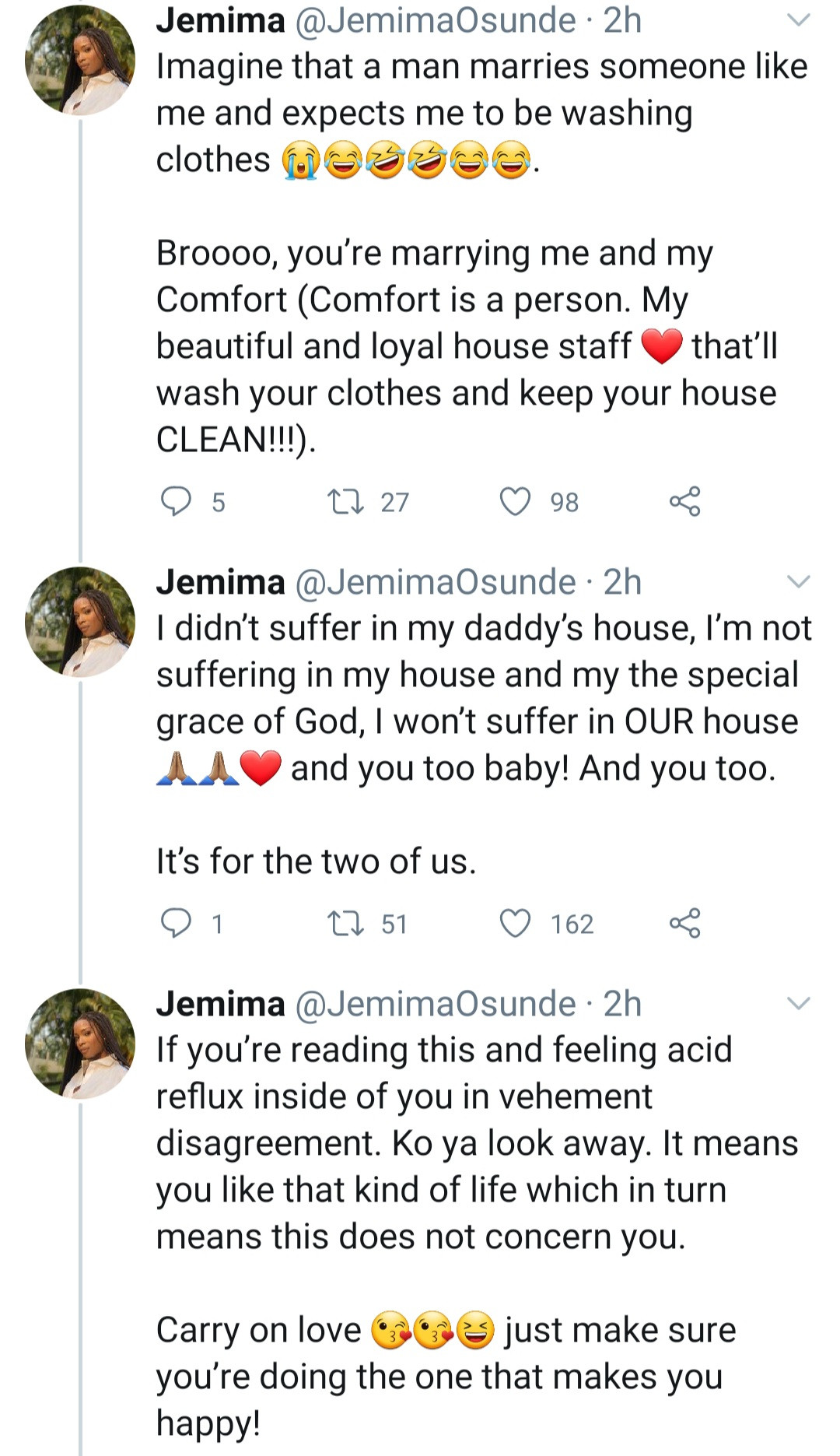Click Jemima name on the 'acid reflux' tweet

point(220,1004)
